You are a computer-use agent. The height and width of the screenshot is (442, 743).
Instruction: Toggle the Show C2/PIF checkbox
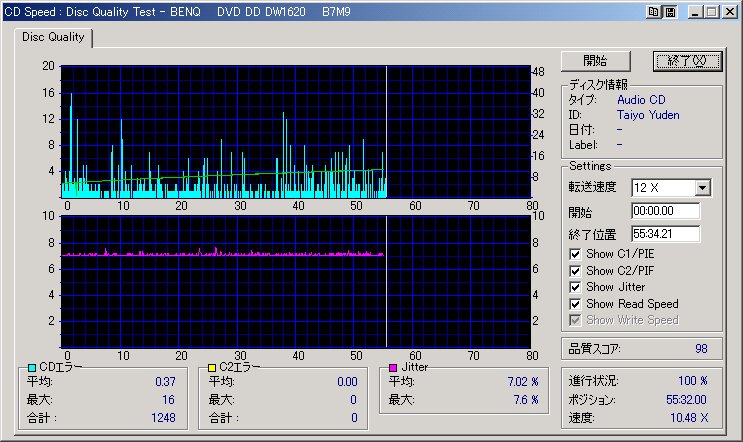point(574,270)
